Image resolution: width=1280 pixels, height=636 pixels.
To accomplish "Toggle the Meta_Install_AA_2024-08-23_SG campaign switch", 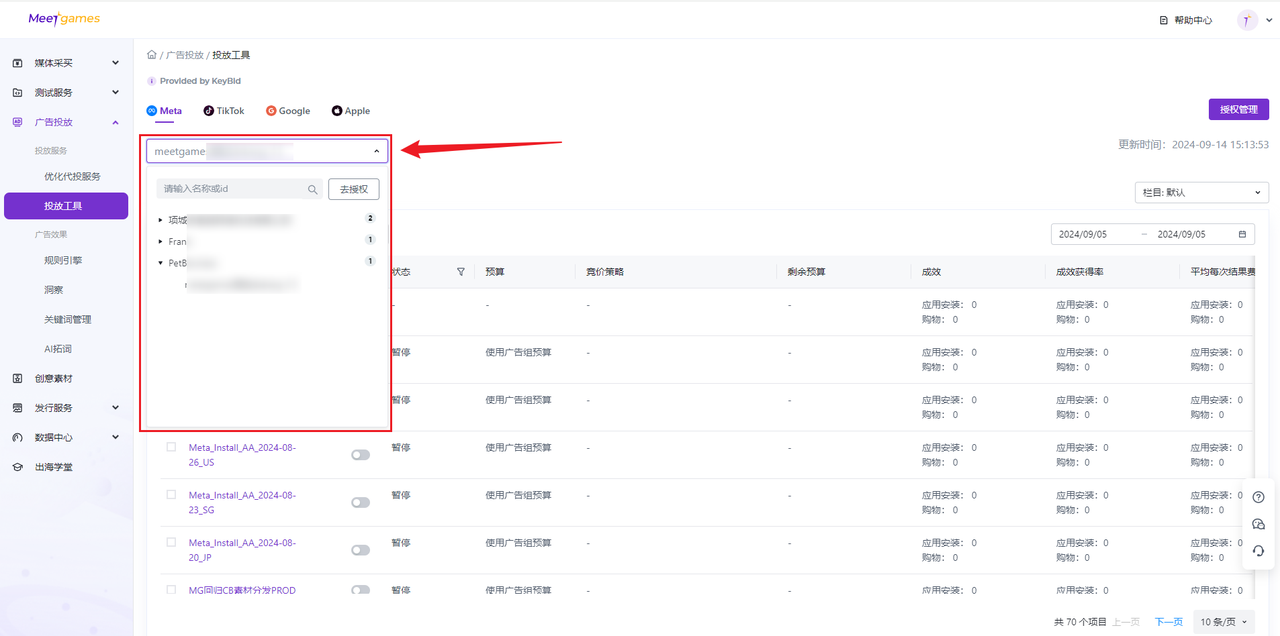I will tap(360, 503).
